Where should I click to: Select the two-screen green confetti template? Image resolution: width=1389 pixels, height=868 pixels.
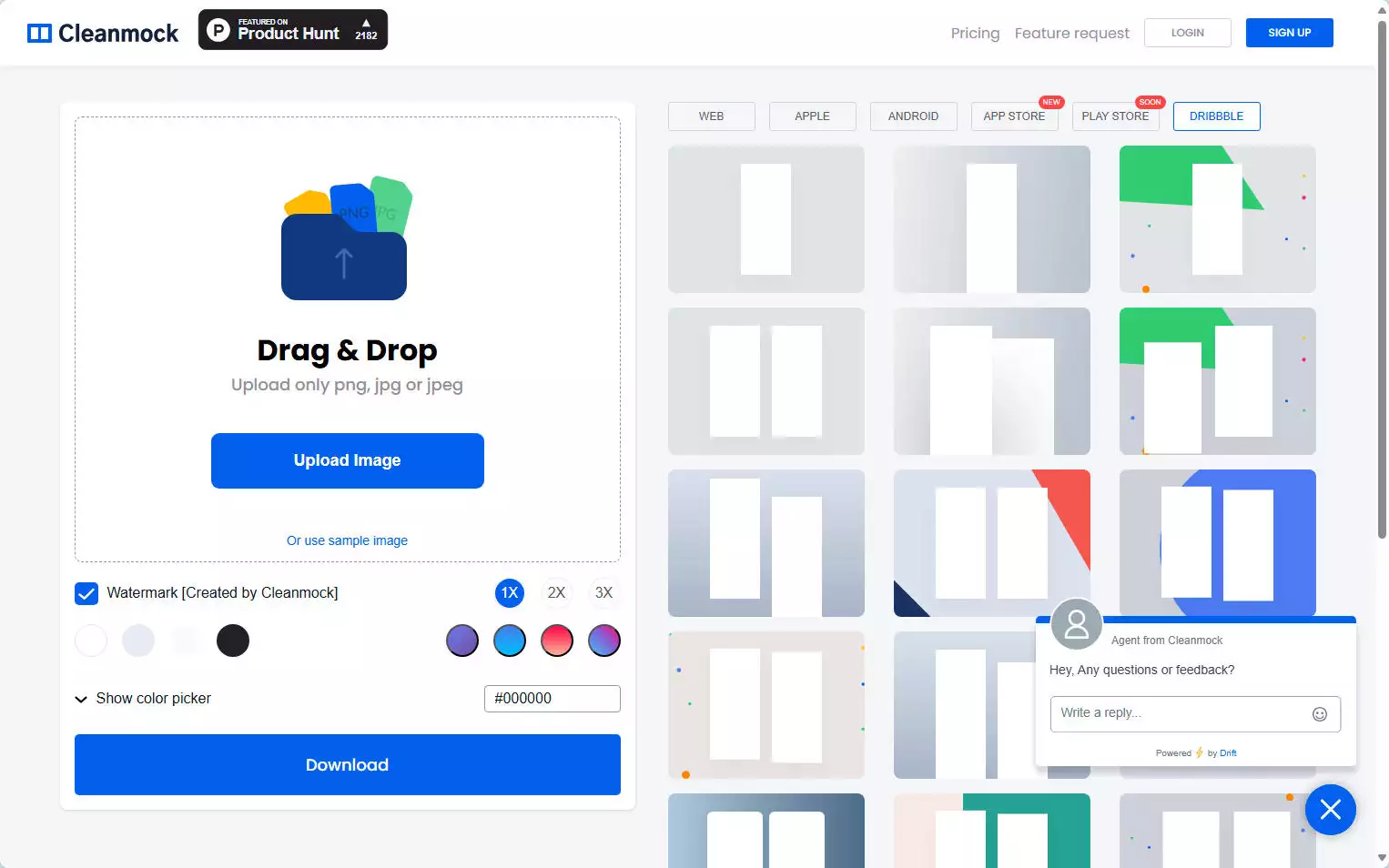(x=1218, y=381)
